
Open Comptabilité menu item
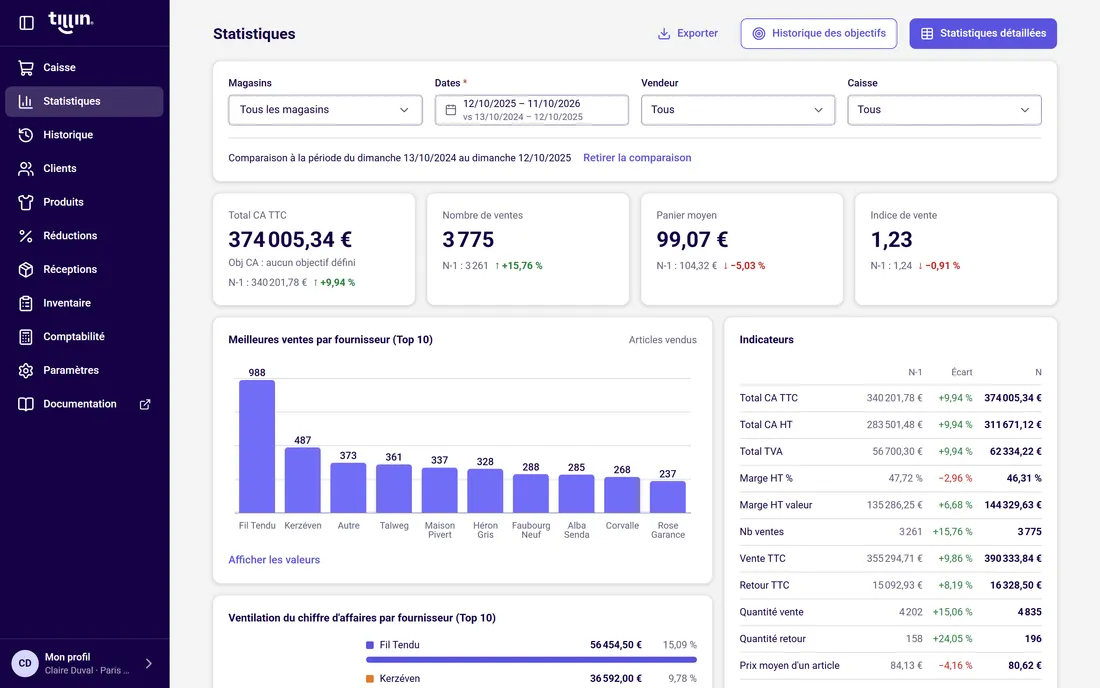tap(84, 337)
